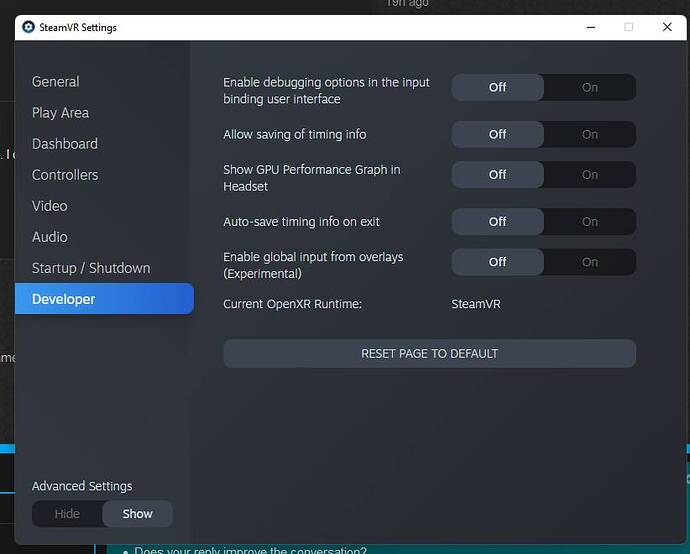Image resolution: width=690 pixels, height=554 pixels.
Task: Open the Audio settings section
Action: [x=49, y=237]
